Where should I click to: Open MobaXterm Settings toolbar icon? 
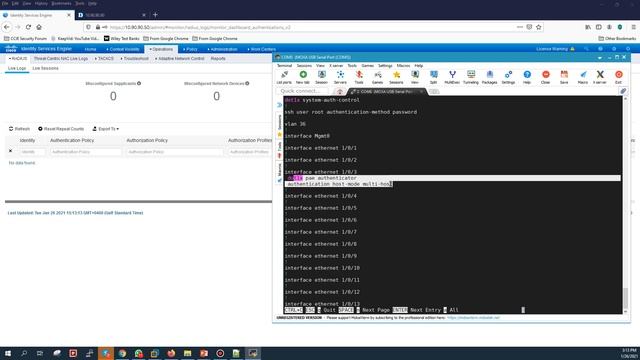[508, 77]
